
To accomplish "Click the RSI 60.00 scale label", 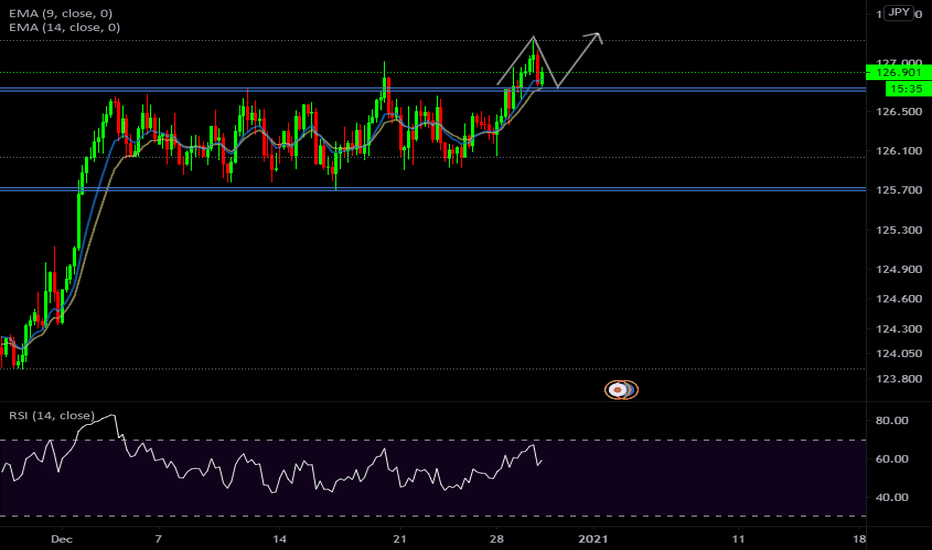I will pos(892,459).
